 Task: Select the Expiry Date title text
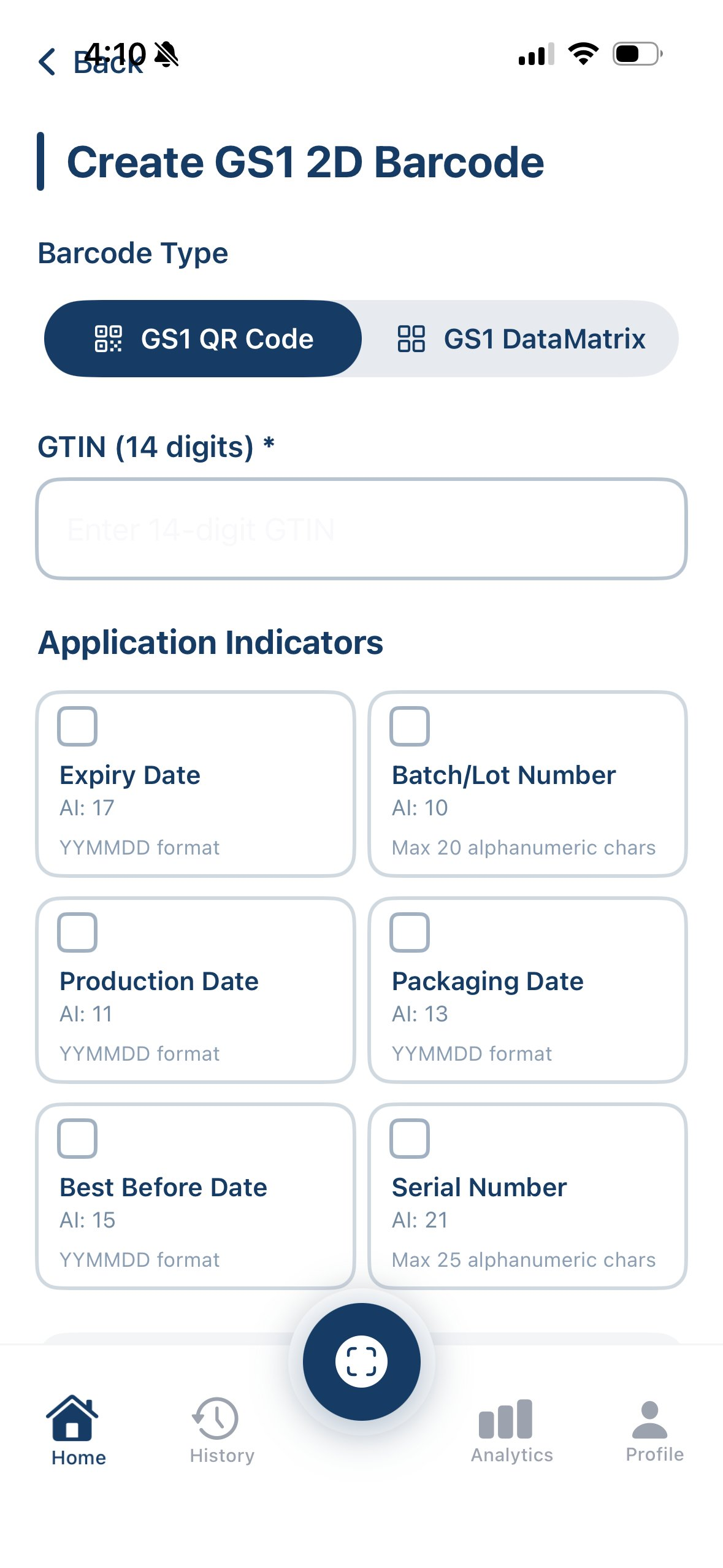coord(130,775)
